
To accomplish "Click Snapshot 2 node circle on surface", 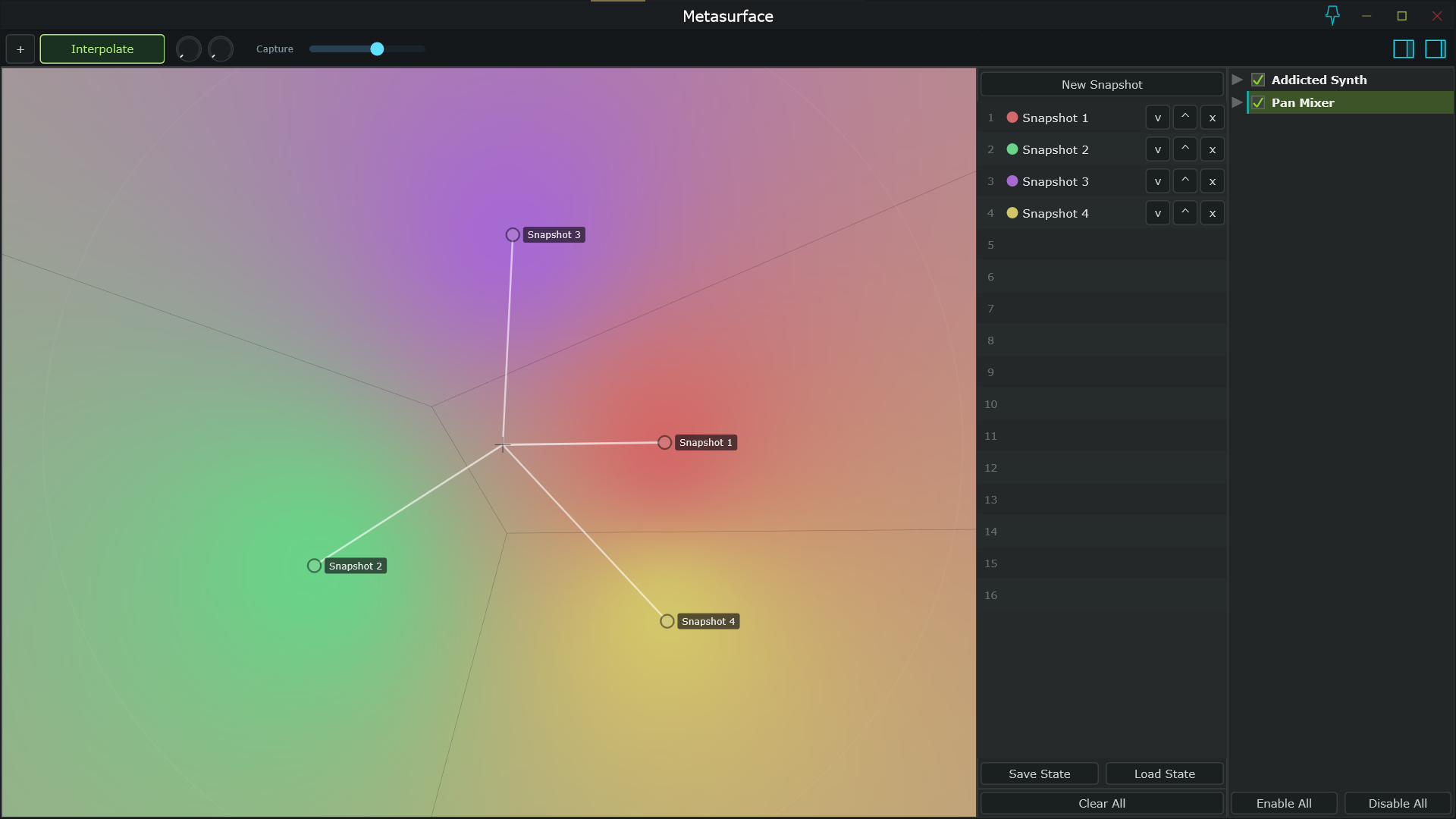I will coord(314,566).
